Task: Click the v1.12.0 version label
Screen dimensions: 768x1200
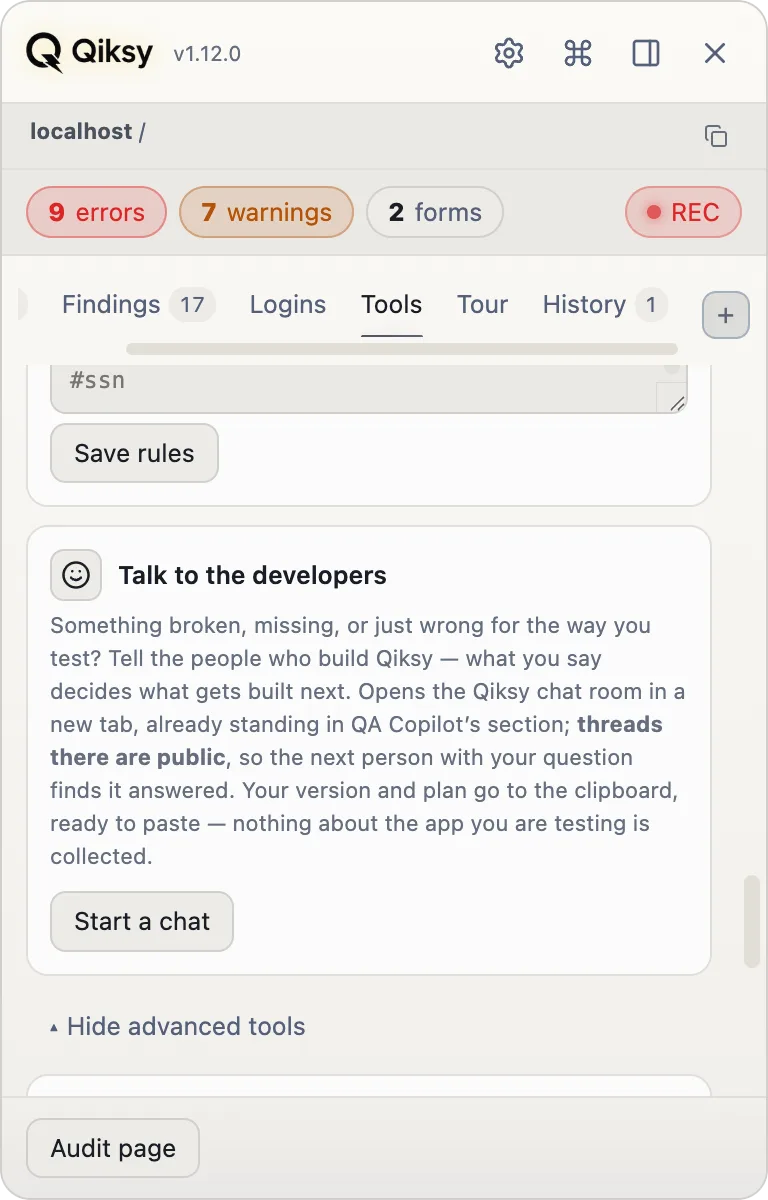Action: tap(207, 53)
